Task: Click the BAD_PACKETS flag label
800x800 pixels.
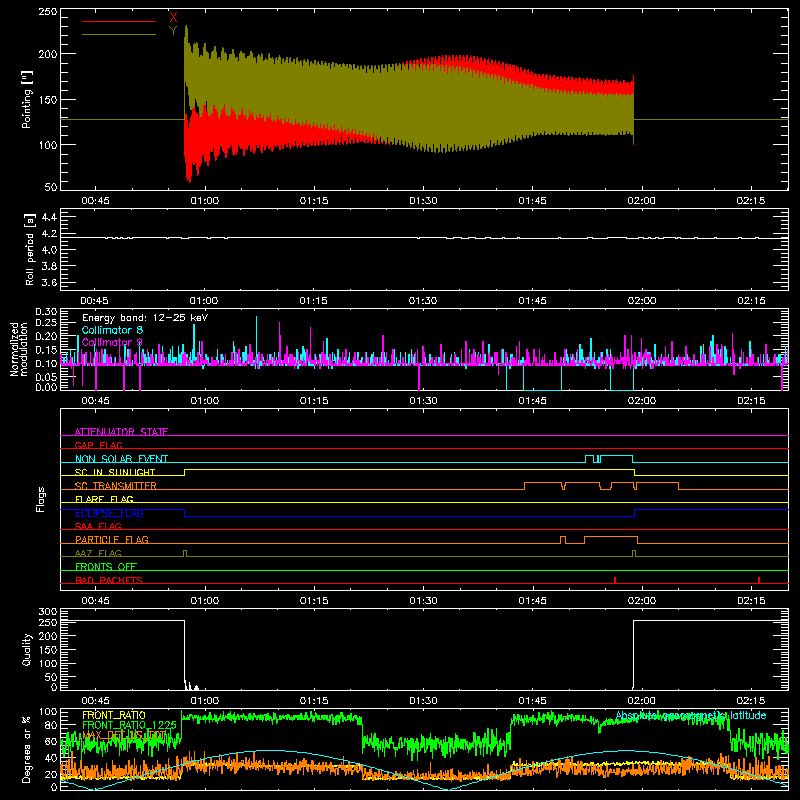Action: coord(109,580)
